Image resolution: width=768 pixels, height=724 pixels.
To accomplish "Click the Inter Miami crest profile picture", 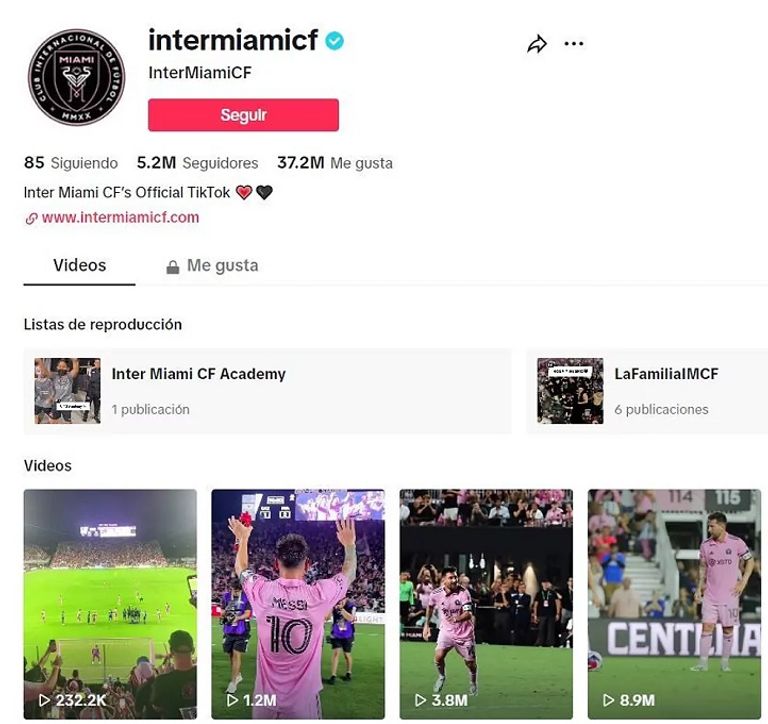I will coord(76,77).
